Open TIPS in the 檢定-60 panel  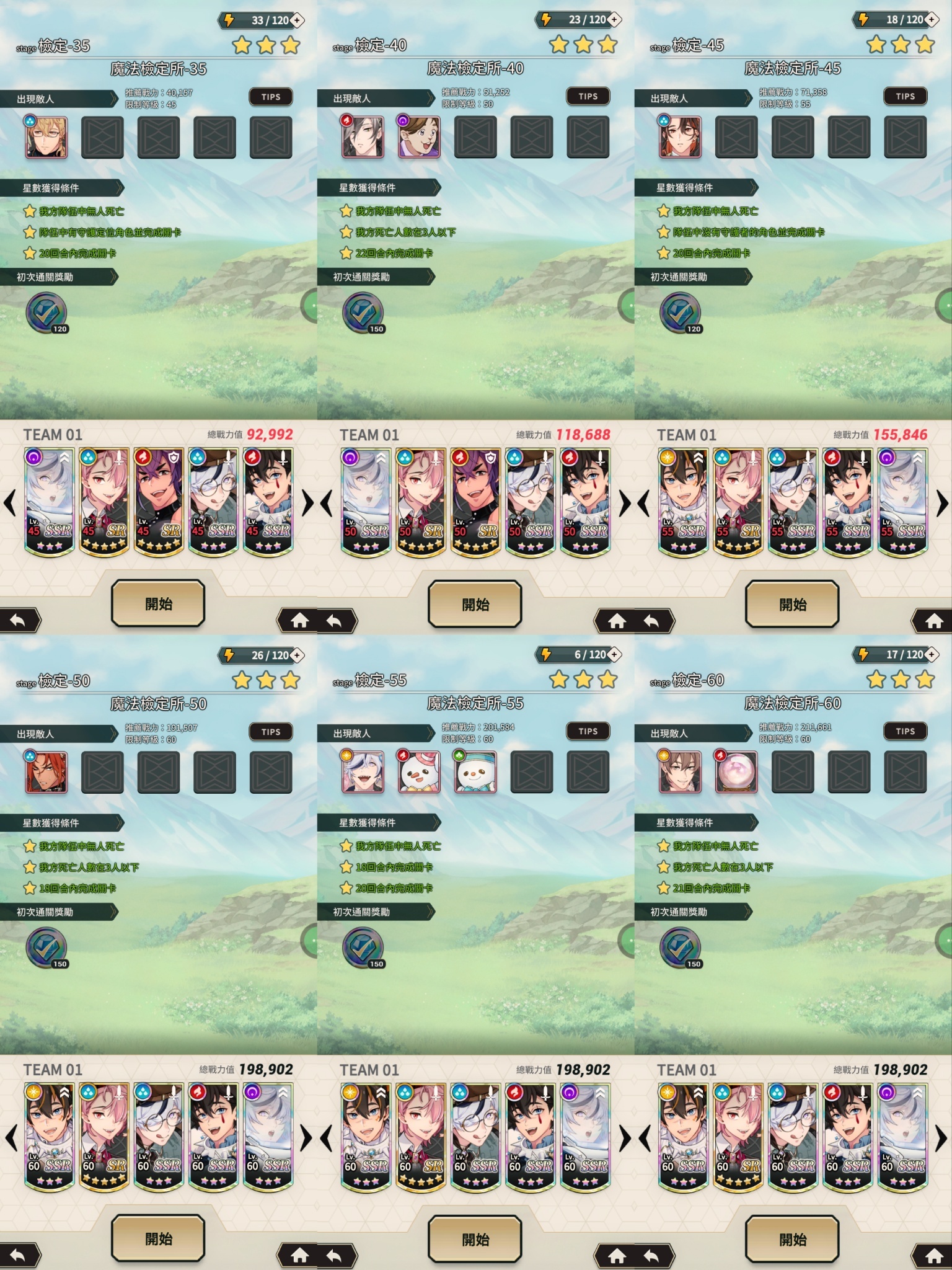click(x=905, y=732)
